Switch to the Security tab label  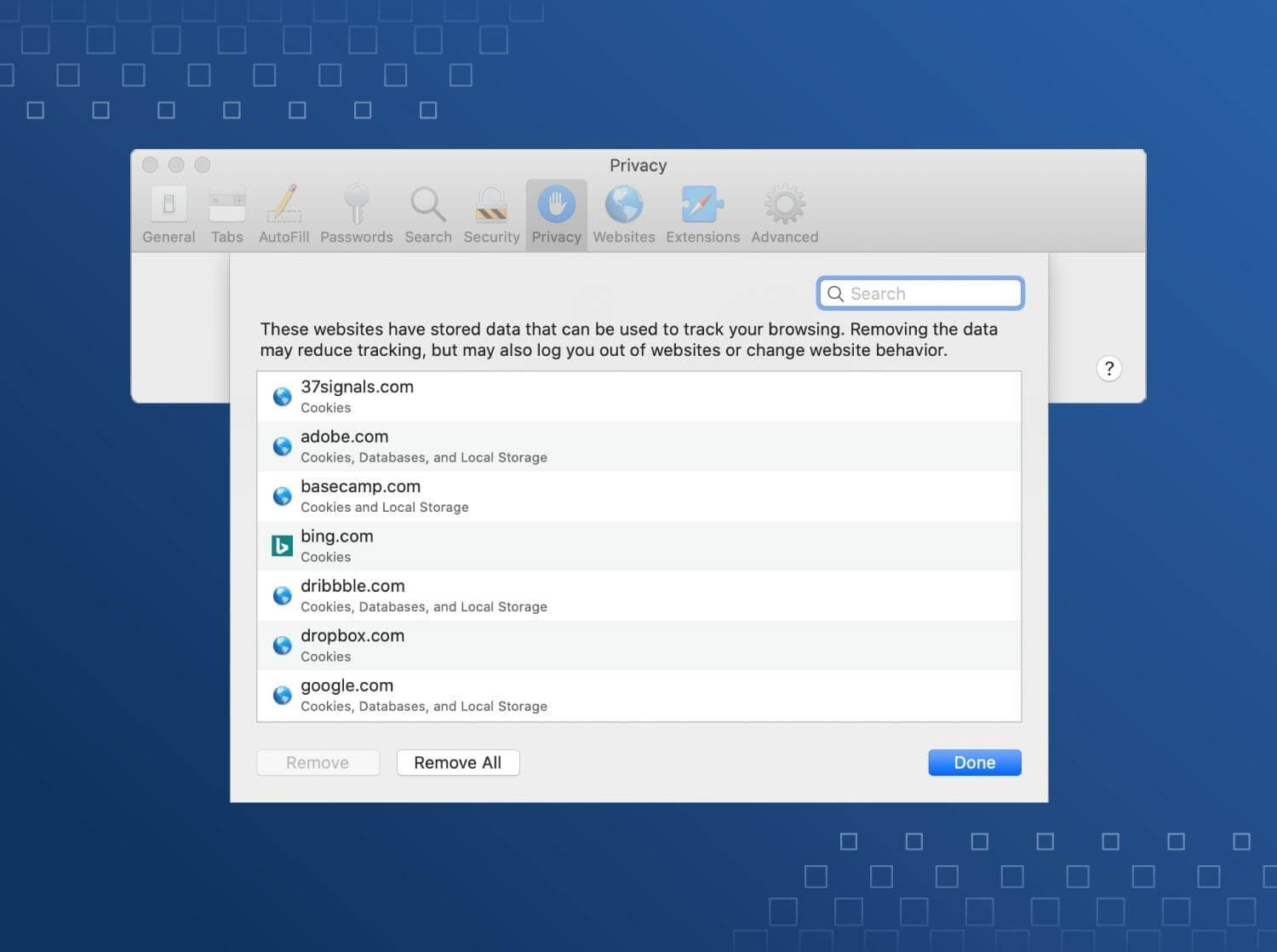[x=491, y=237]
